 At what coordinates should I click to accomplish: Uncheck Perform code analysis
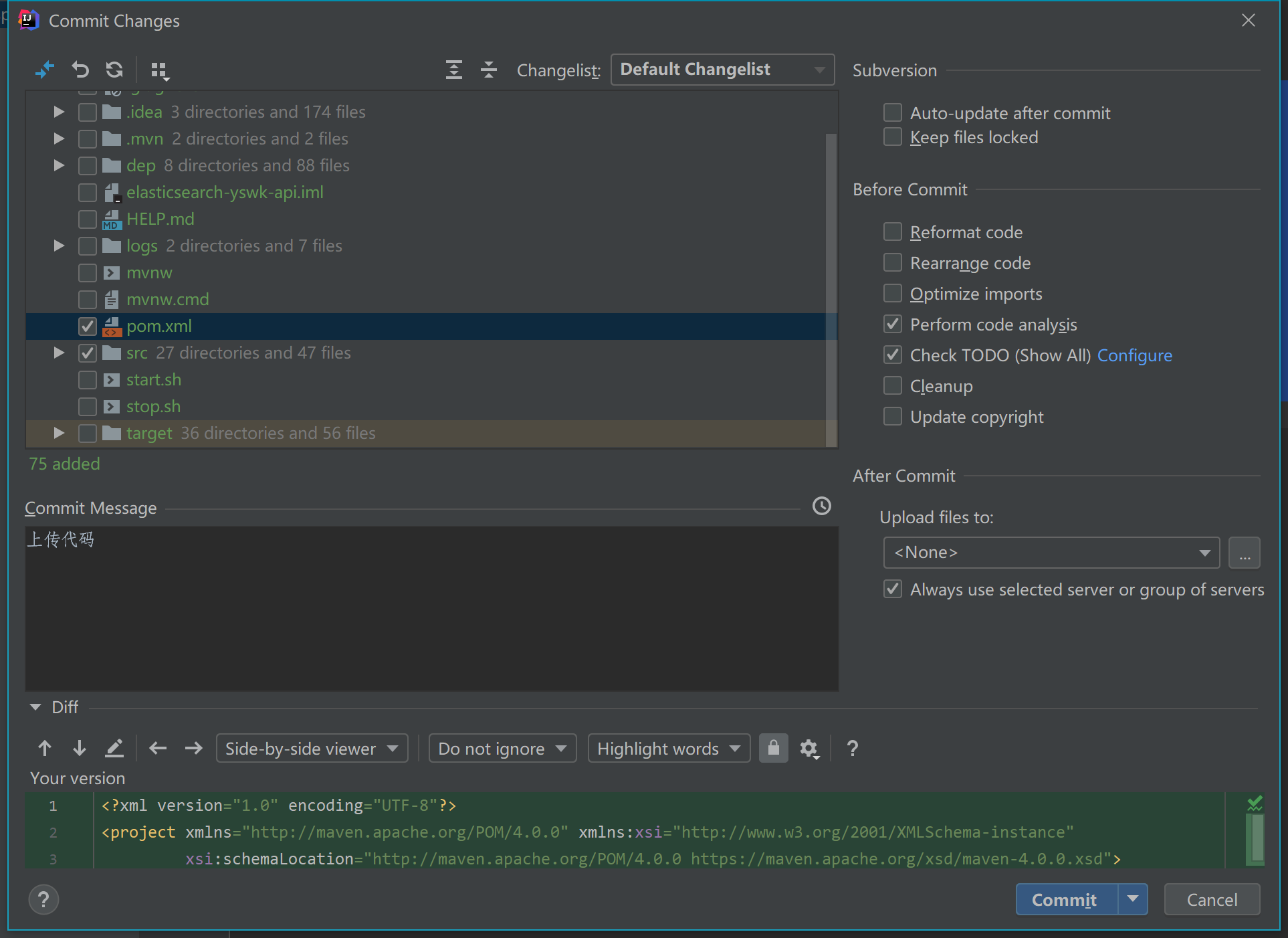[893, 324]
